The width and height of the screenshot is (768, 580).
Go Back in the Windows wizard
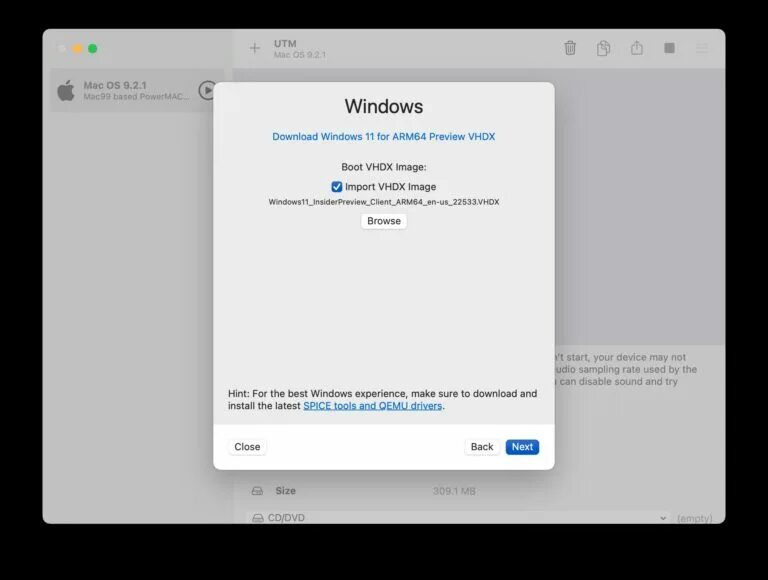pos(482,447)
